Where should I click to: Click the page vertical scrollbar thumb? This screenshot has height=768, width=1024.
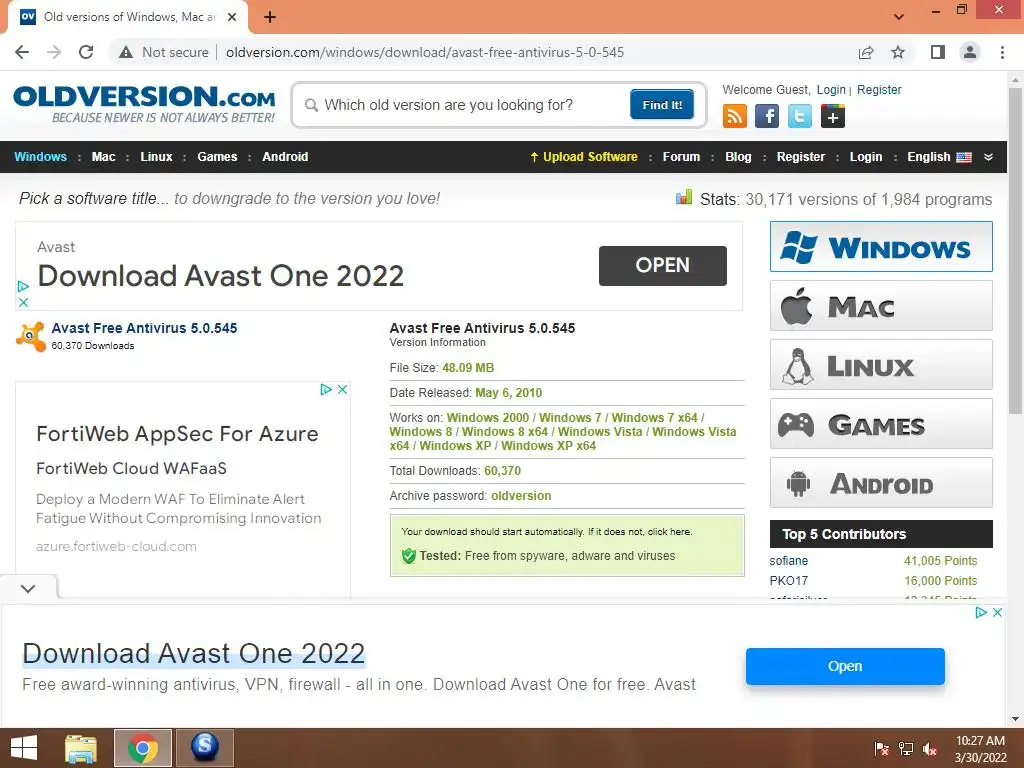click(1015, 251)
